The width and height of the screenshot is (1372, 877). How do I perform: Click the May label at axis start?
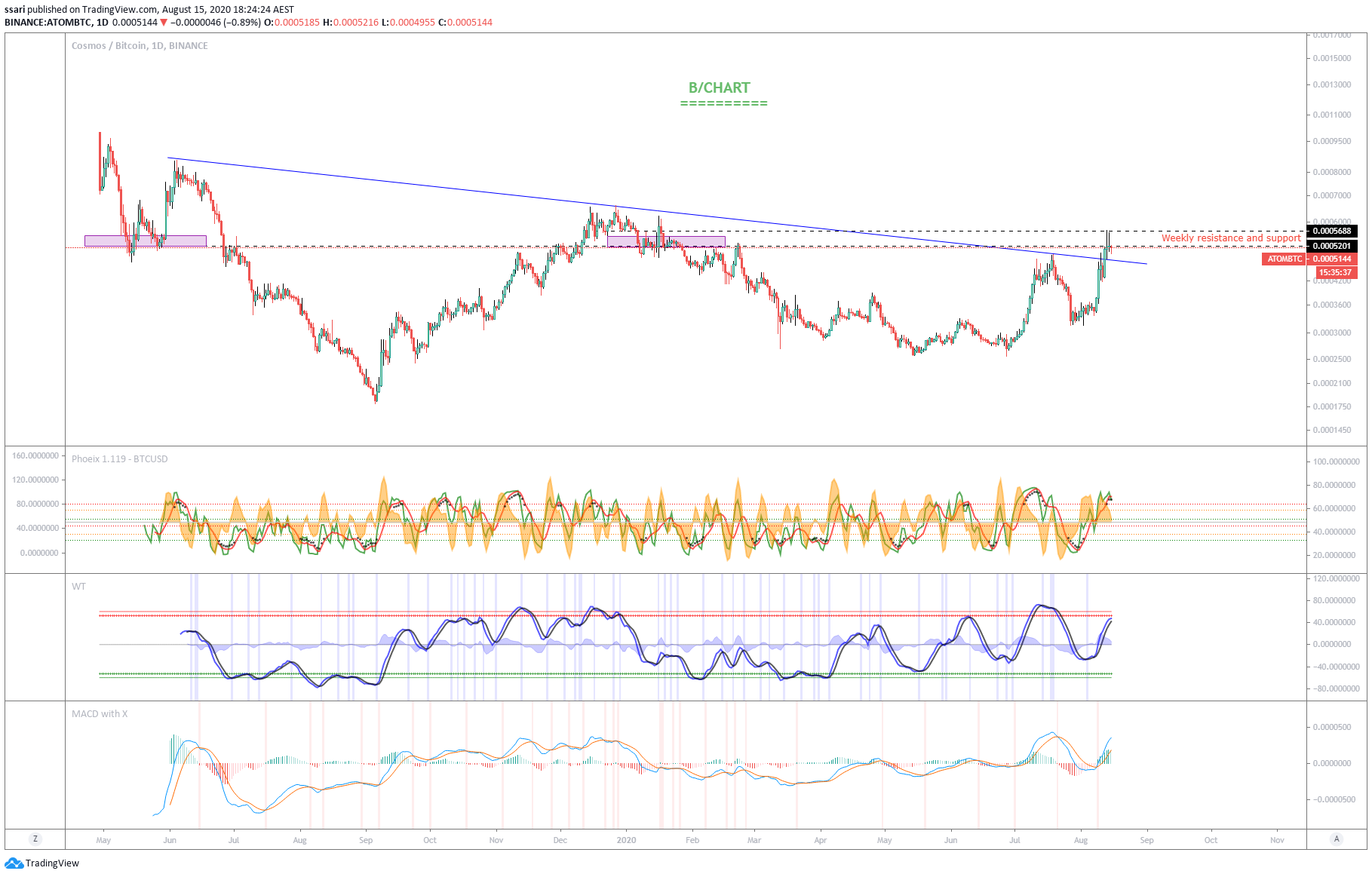click(x=104, y=840)
